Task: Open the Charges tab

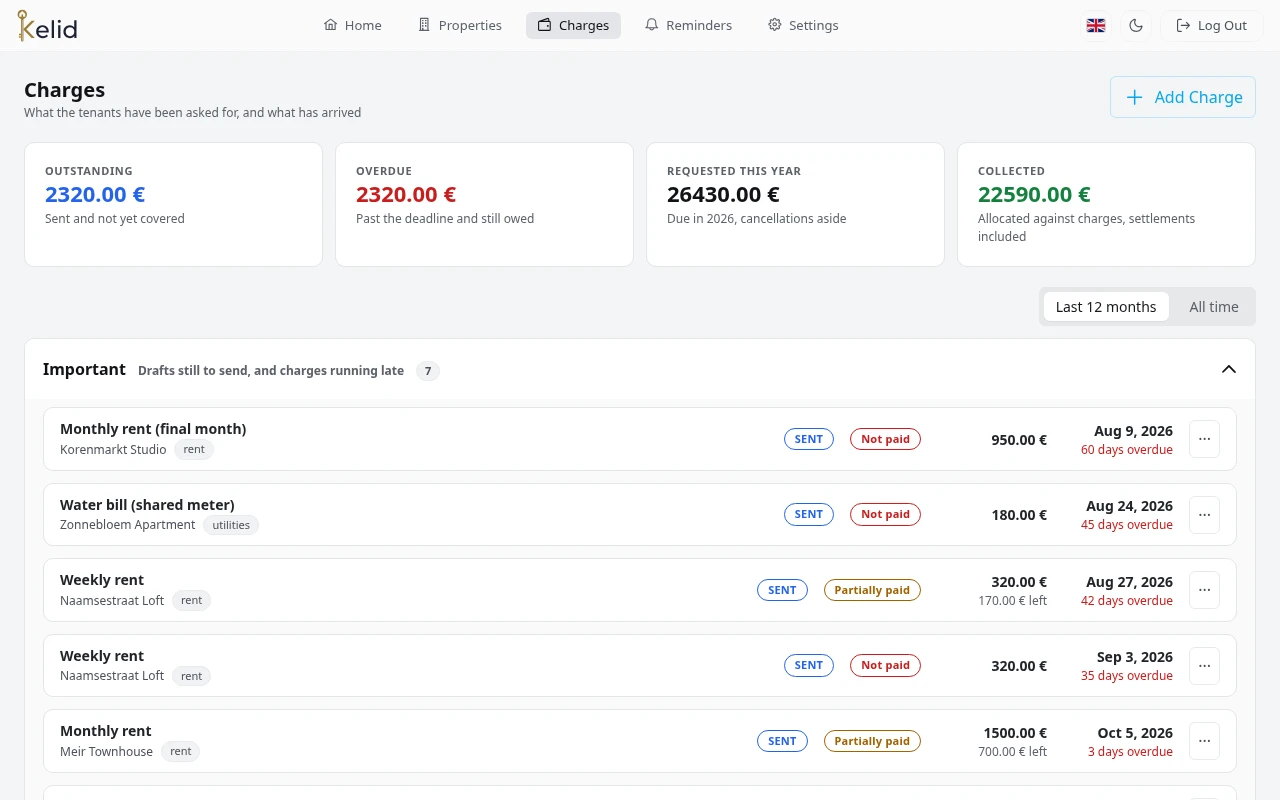Action: point(573,25)
